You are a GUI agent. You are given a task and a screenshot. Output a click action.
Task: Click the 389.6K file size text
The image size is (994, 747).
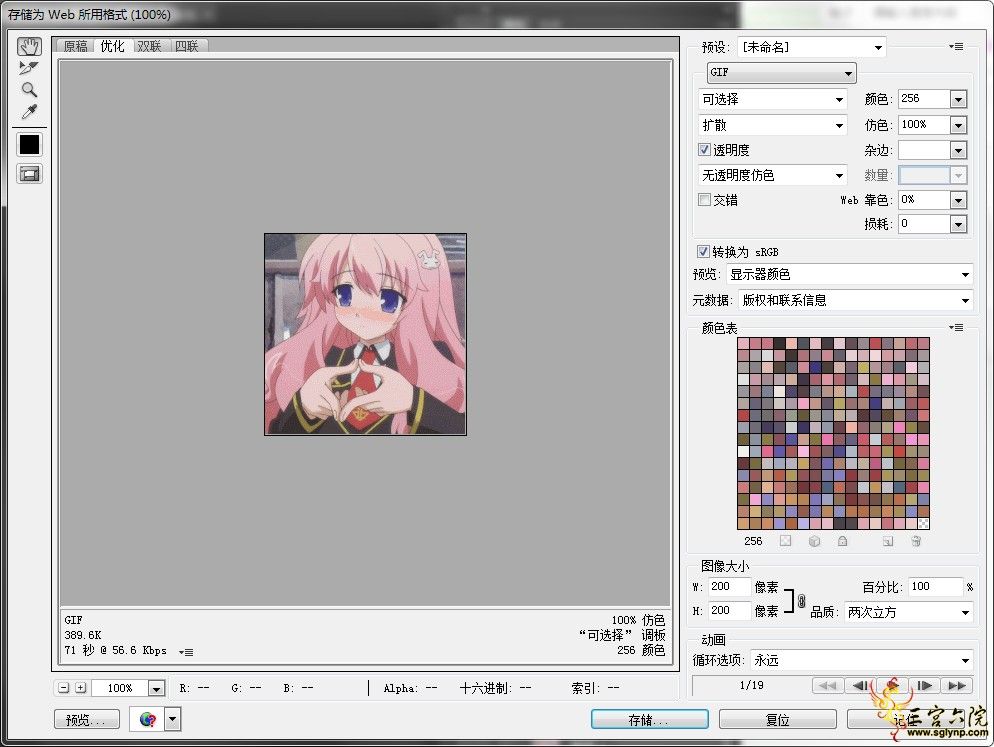[x=82, y=635]
